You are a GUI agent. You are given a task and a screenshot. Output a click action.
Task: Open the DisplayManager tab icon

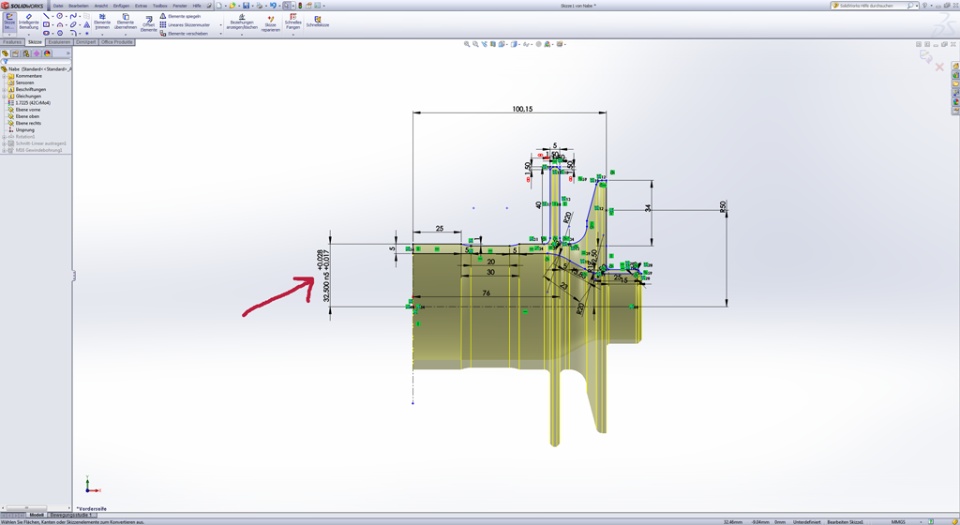point(47,53)
